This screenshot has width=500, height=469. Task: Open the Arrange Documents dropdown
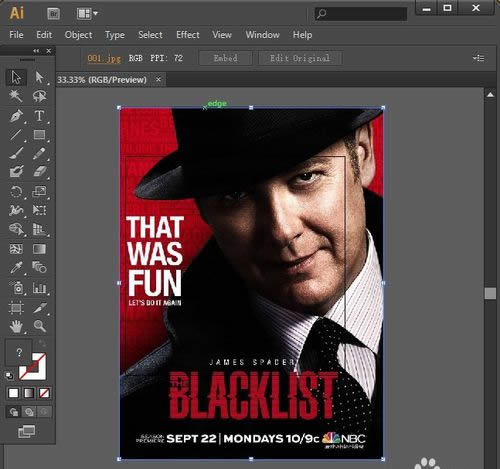(87, 14)
